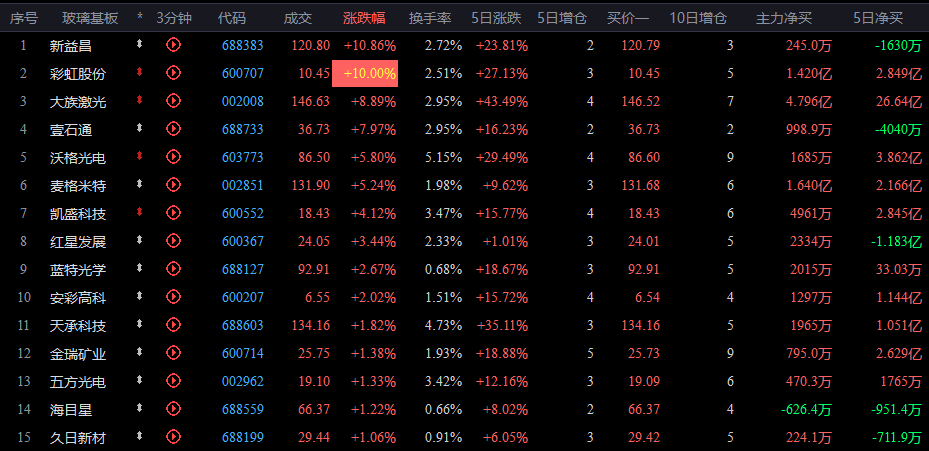Open stock code 002008
Viewport: 929px width, 451px height.
(x=243, y=102)
